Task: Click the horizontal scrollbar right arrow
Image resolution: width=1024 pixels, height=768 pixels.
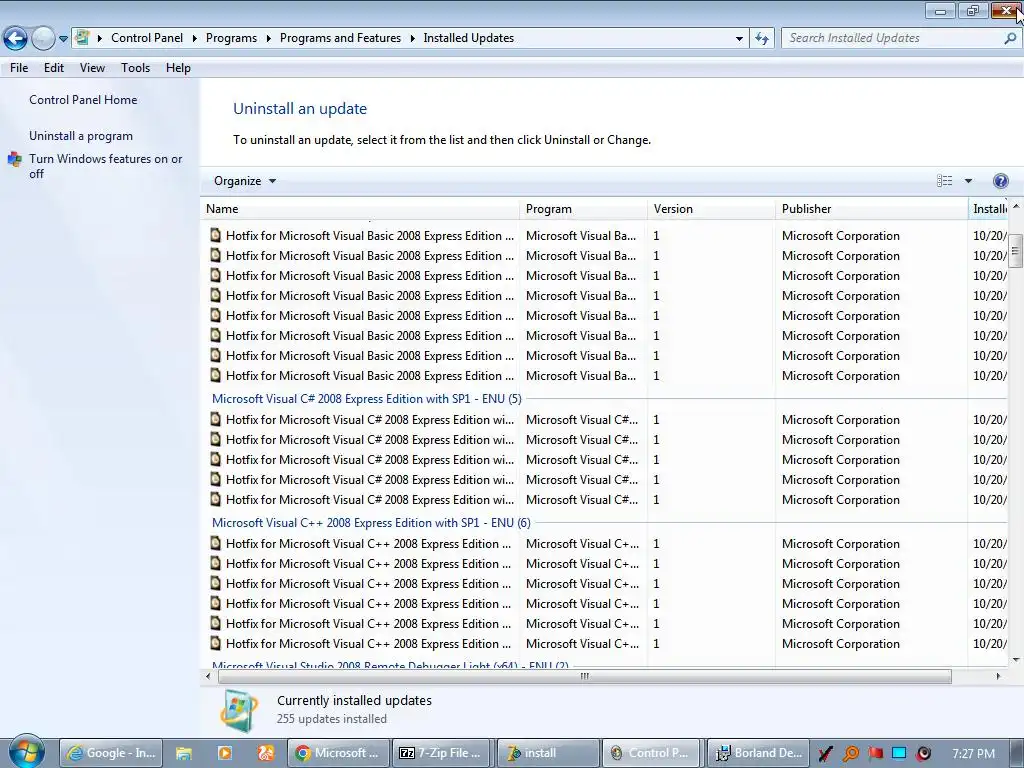Action: tap(998, 676)
